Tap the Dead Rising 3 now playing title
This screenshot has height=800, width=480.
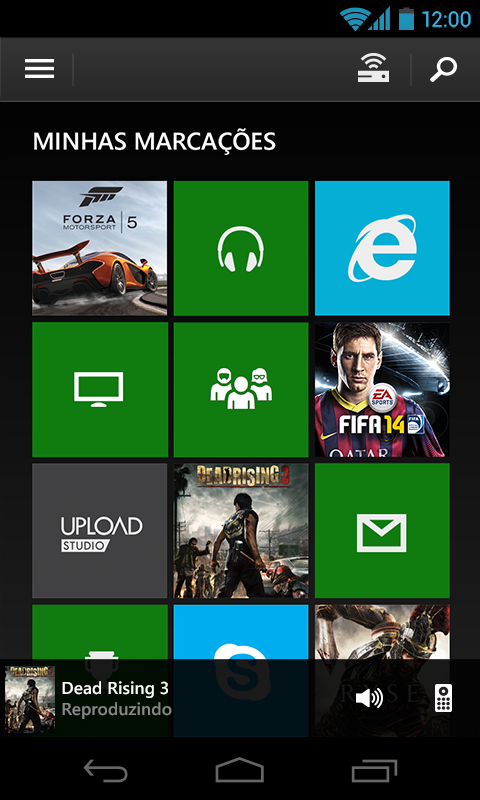[x=115, y=688]
